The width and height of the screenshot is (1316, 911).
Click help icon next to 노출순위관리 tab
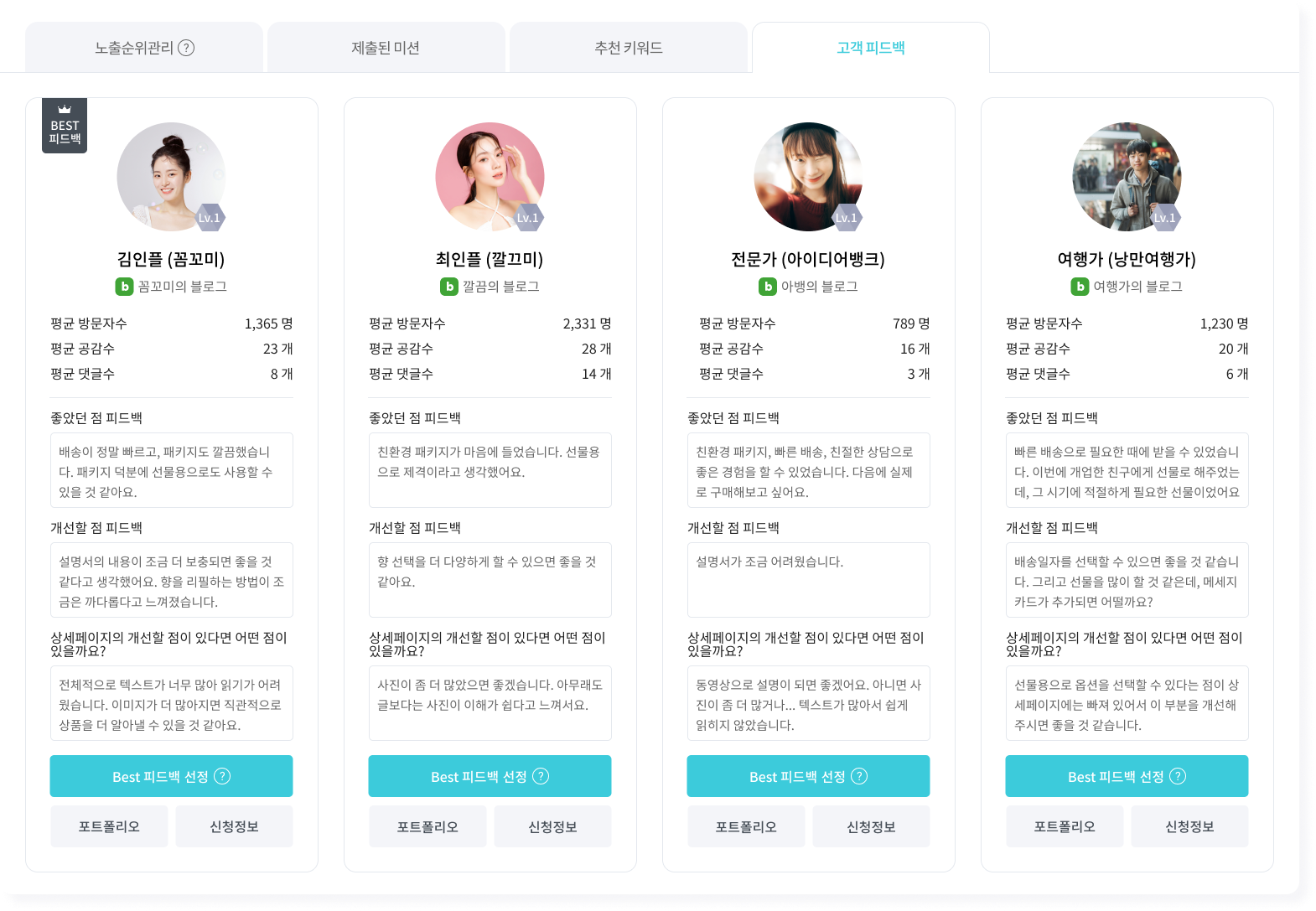(x=186, y=48)
